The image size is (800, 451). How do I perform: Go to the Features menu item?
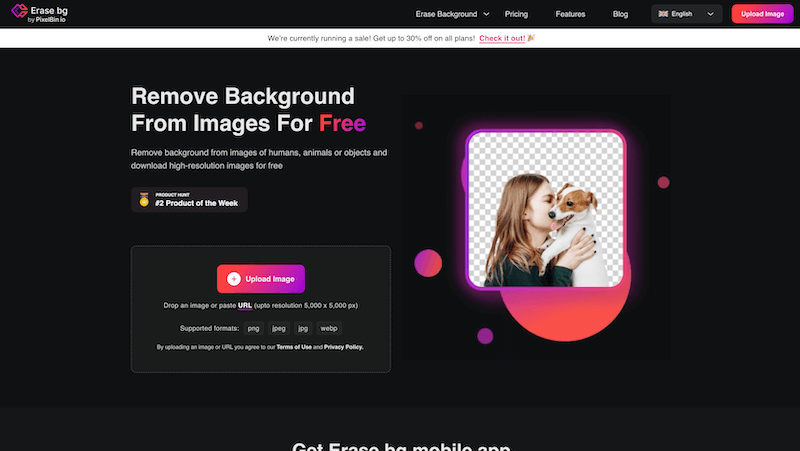point(570,15)
